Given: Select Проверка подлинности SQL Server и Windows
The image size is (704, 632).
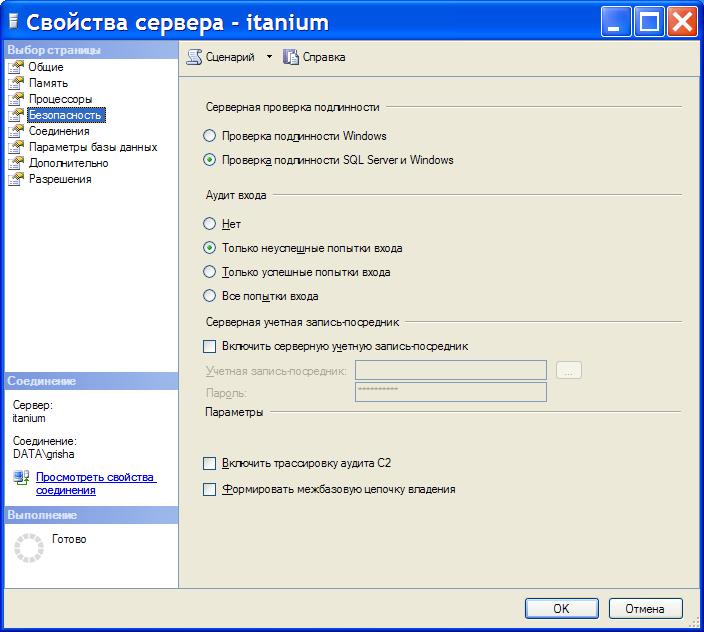Looking at the screenshot, I should point(209,160).
